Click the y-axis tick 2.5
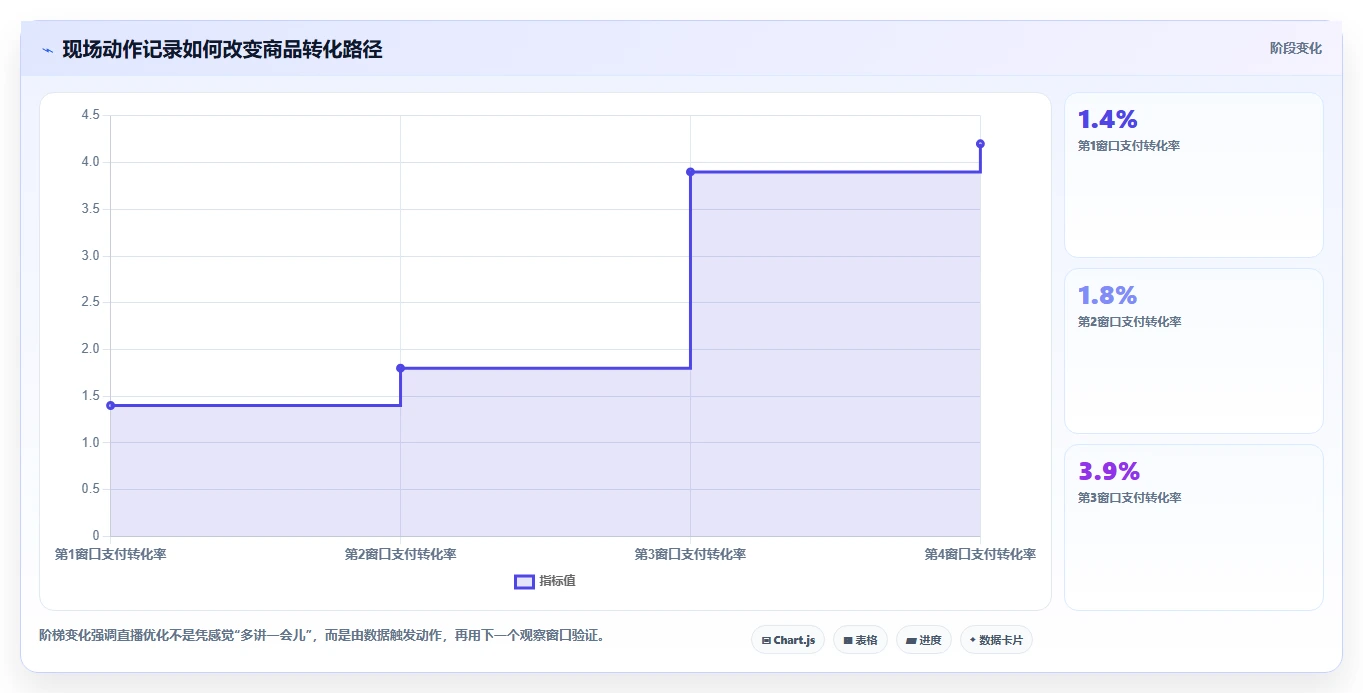Viewport: 1363px width, 693px height. [x=90, y=302]
